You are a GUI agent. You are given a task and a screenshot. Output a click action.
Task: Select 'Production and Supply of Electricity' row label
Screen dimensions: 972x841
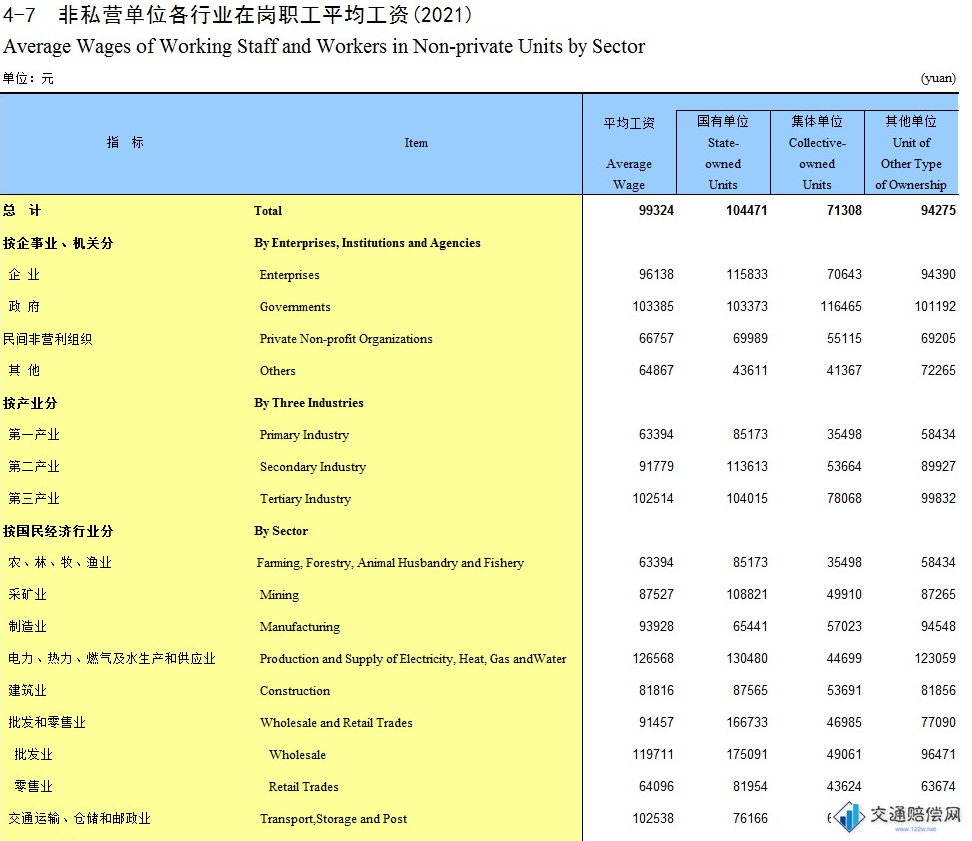tap(413, 659)
